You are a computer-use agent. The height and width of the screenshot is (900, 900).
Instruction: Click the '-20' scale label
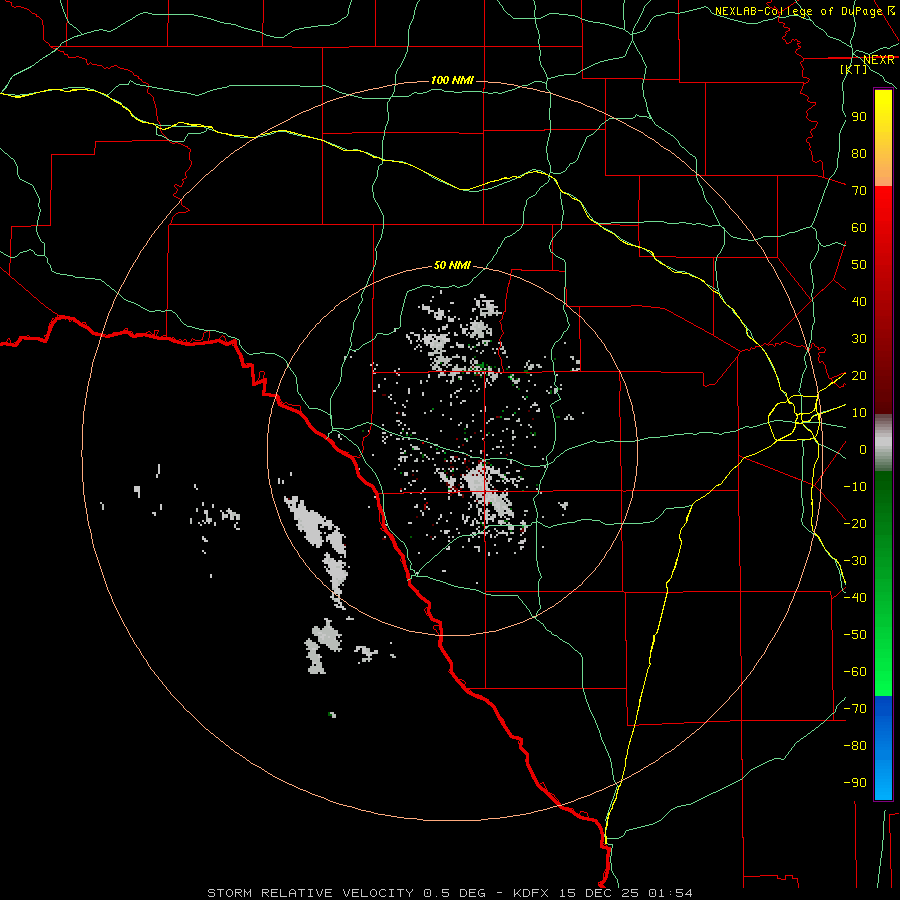(x=855, y=523)
